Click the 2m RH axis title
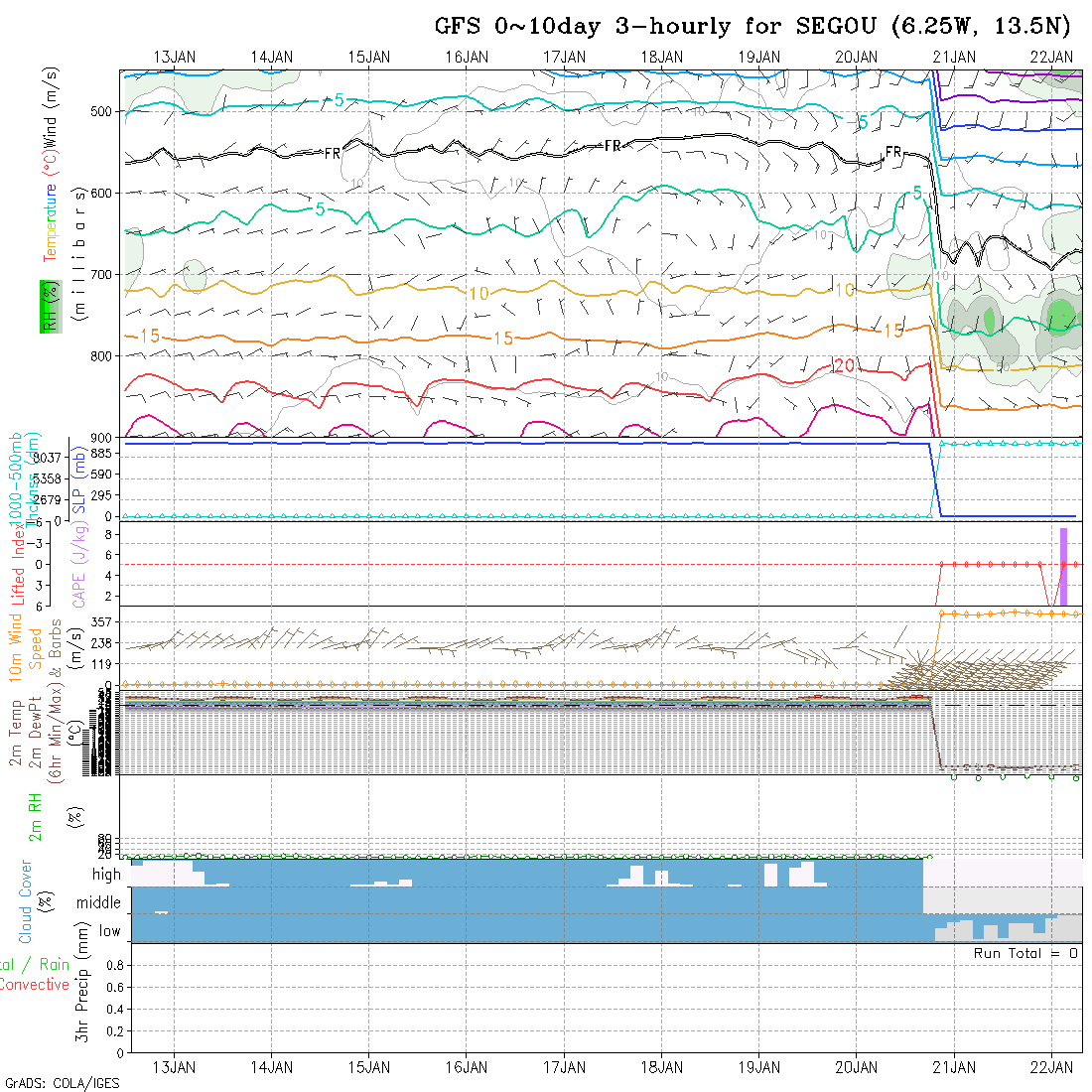1092x1092 pixels. [36, 817]
